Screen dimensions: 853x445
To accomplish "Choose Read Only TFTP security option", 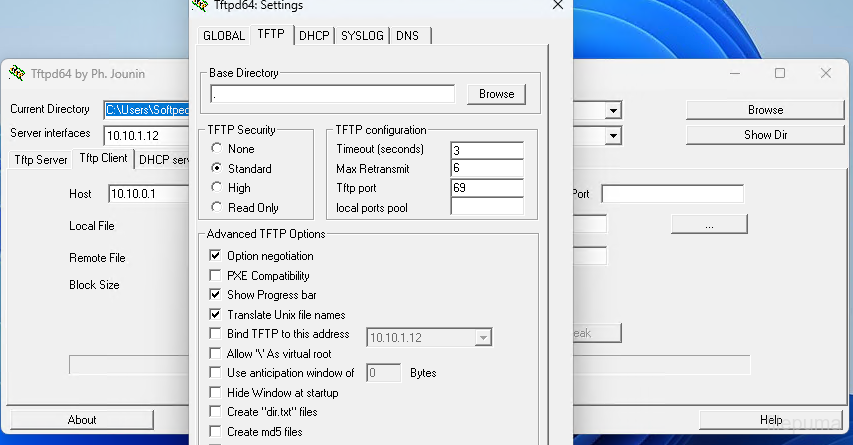I will click(216, 208).
